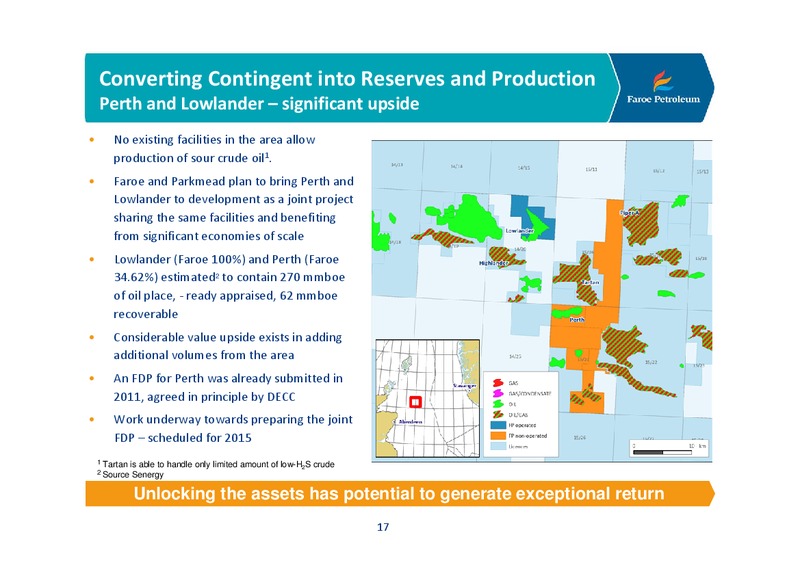The height and width of the screenshot is (565, 800).
Task: Click the large green oil field west of Lowlander
Action: [473, 218]
